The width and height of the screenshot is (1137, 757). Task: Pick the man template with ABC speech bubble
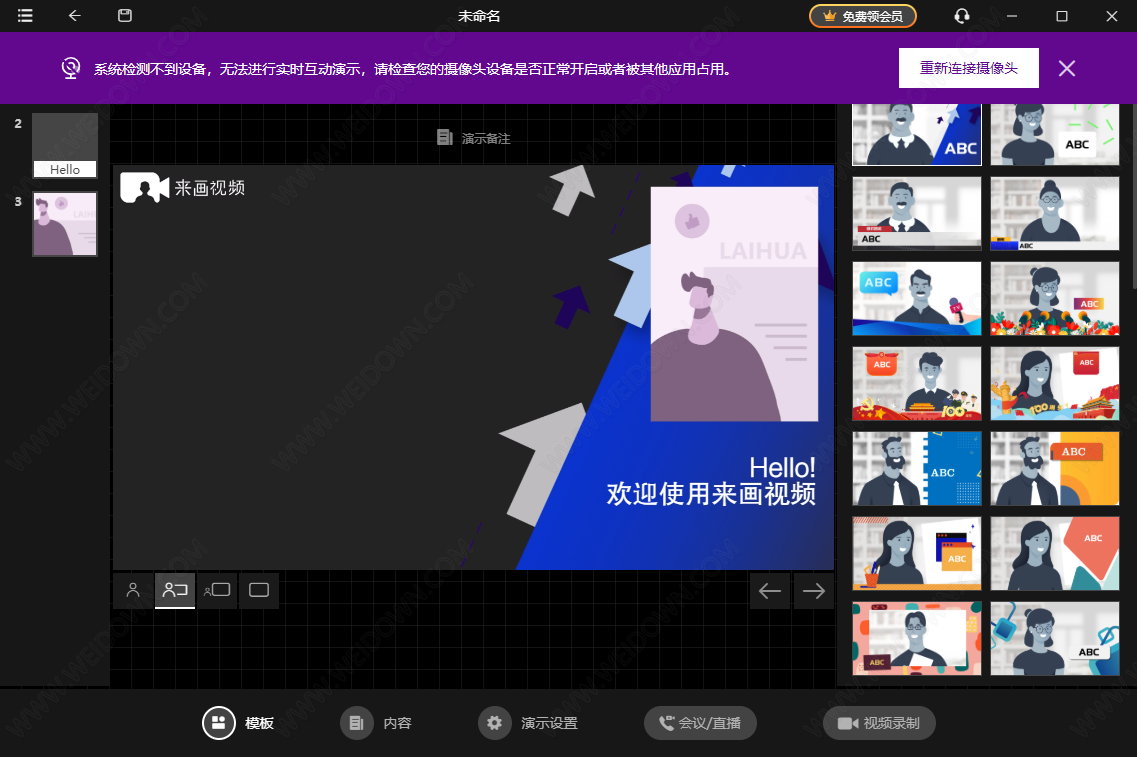pyautogui.click(x=917, y=298)
